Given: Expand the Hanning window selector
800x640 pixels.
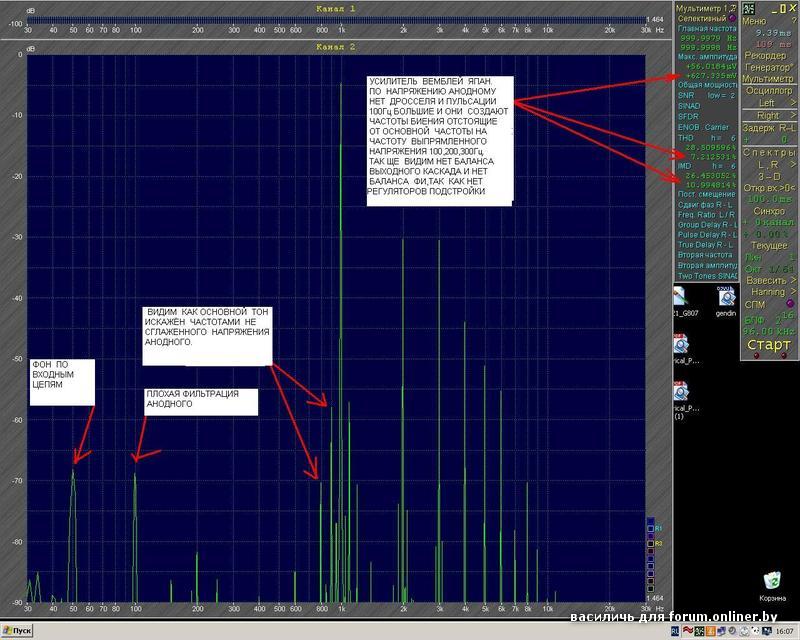Looking at the screenshot, I should coord(768,292).
